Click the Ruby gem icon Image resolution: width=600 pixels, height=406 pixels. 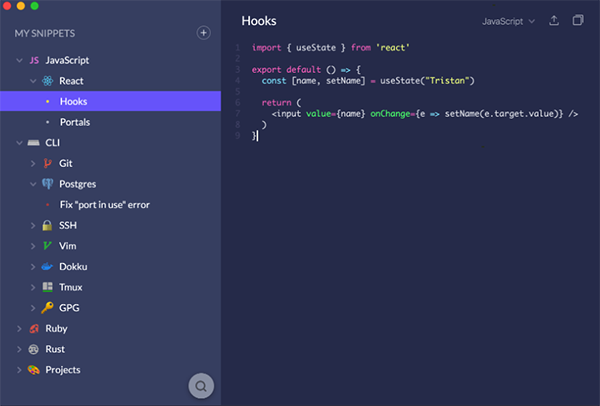click(x=34, y=328)
